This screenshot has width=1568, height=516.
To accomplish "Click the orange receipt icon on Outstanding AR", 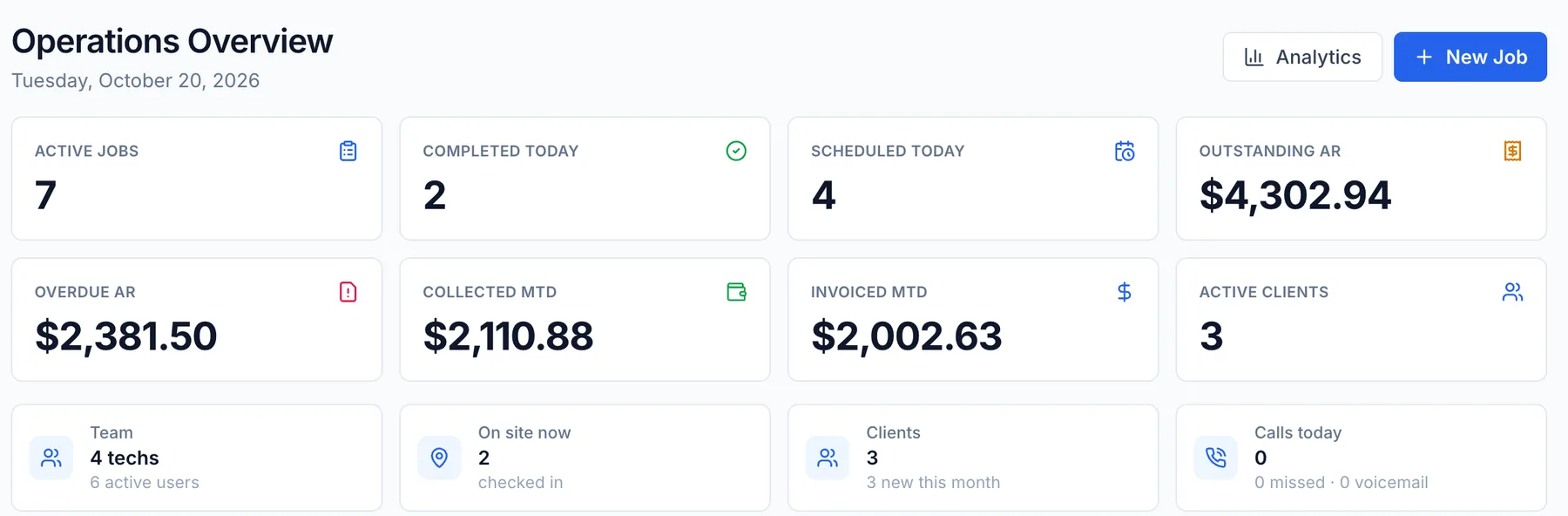I will point(1512,151).
